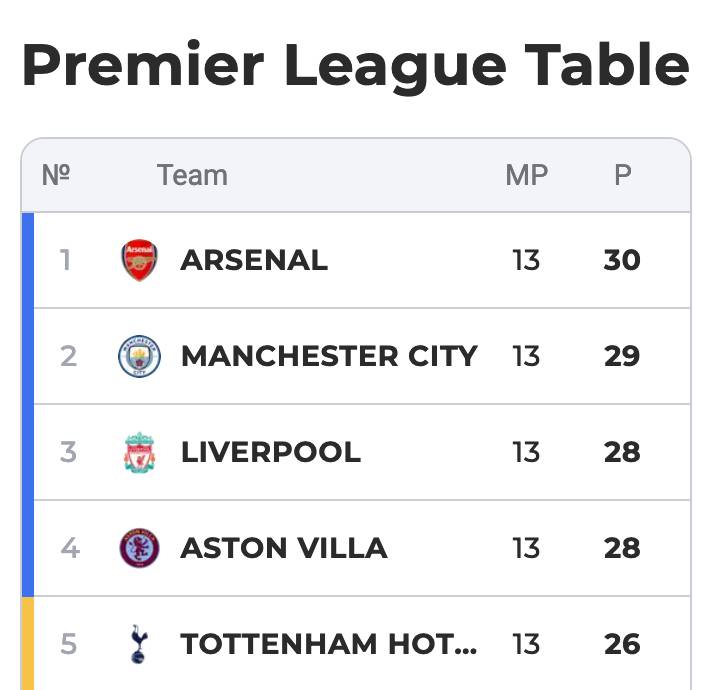
Task: Open the LIVERPOOL team link
Action: point(270,452)
